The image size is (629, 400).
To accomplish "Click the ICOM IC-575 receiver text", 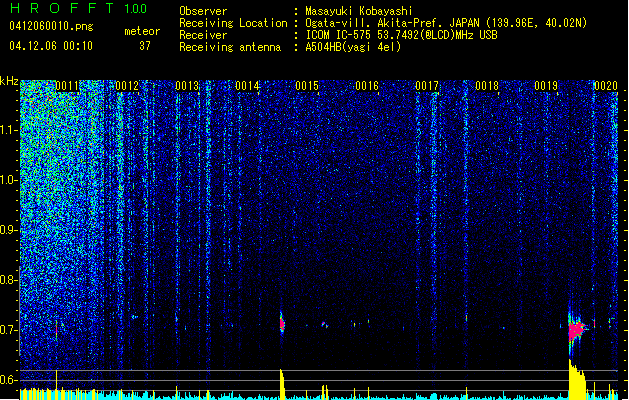I will pyautogui.click(x=401, y=35).
